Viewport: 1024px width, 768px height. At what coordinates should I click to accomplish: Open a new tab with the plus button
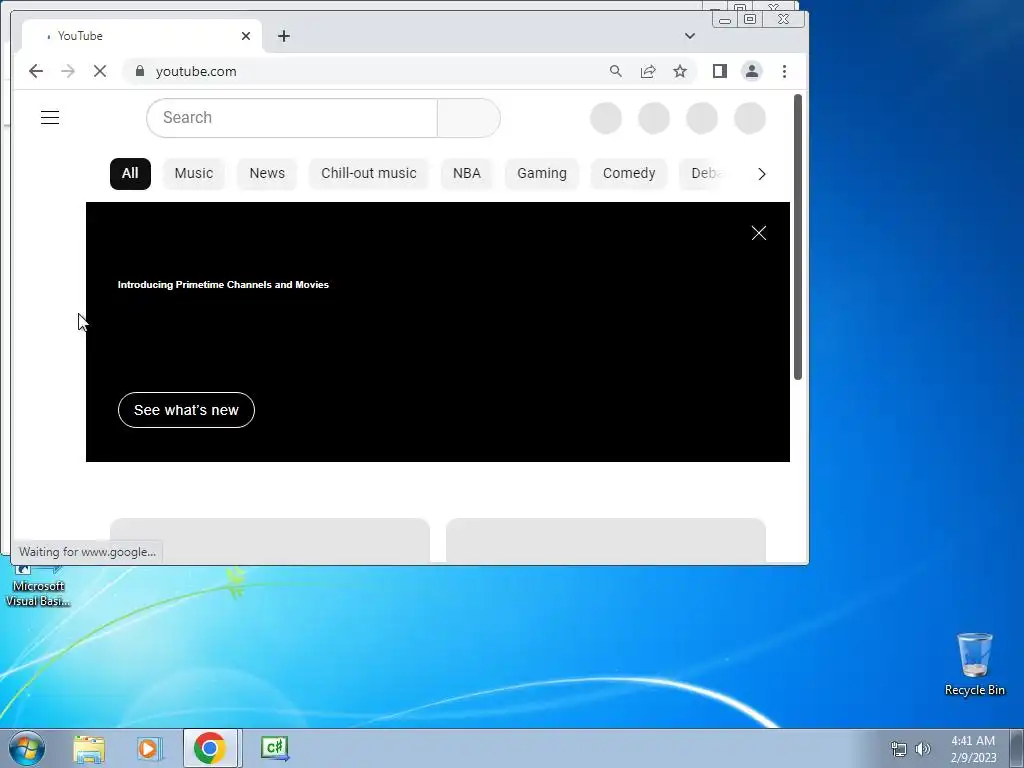[x=283, y=36]
